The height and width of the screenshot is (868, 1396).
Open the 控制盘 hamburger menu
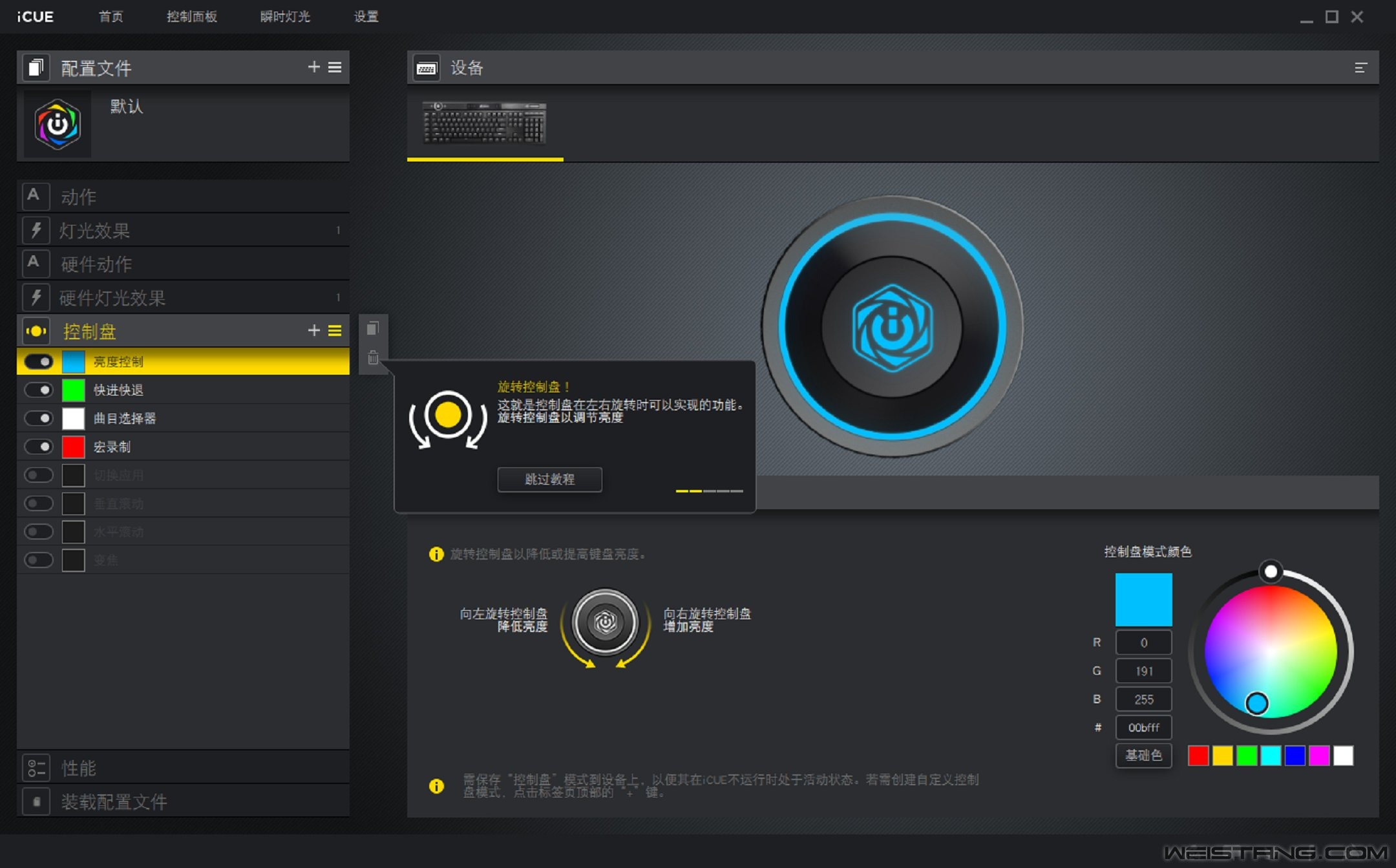[335, 330]
